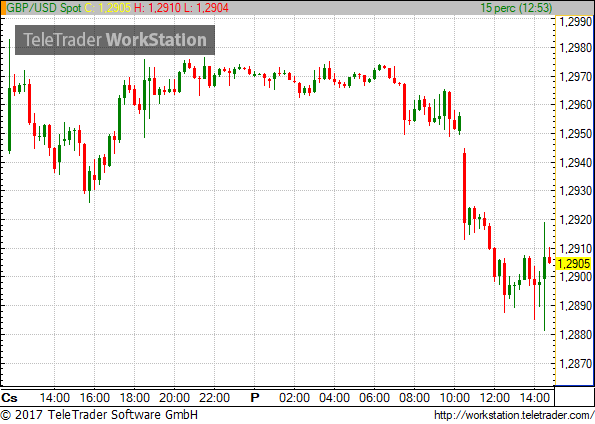The width and height of the screenshot is (595, 424).
Task: Select the 14:00 time label after Cs
Action: click(55, 398)
